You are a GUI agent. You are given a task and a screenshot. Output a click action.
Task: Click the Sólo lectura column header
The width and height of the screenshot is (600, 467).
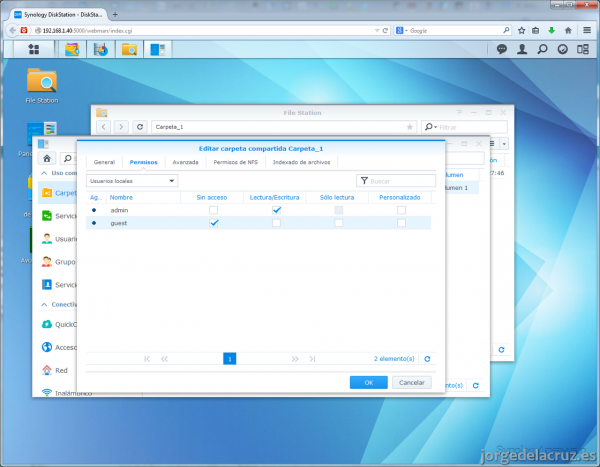click(x=337, y=198)
